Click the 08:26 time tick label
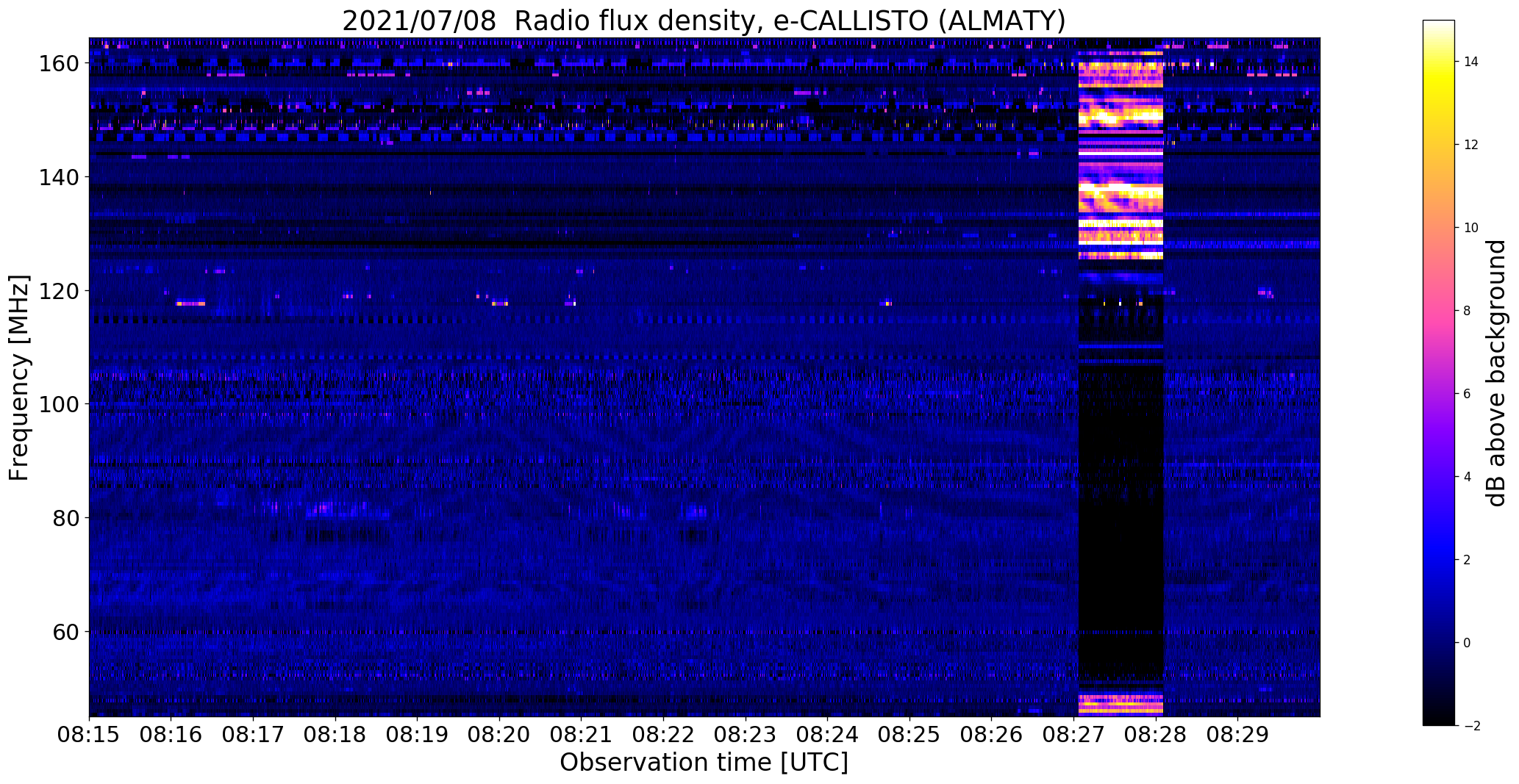 coord(991,735)
